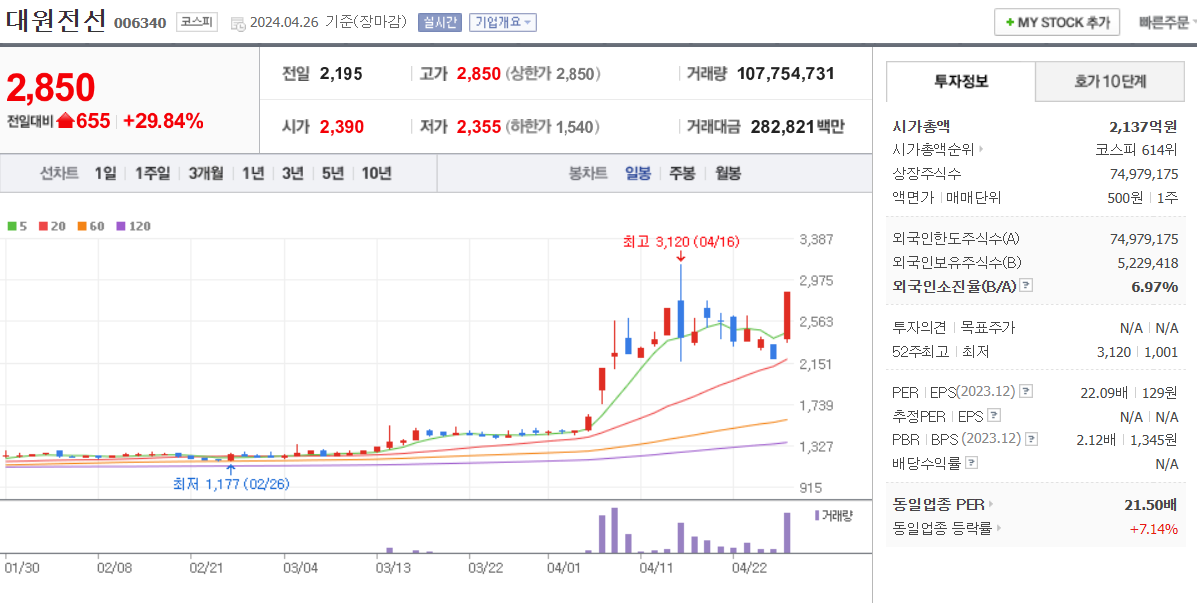This screenshot has width=1197, height=603.
Task: Click the 전일 value 2,195
Action: [x=341, y=74]
